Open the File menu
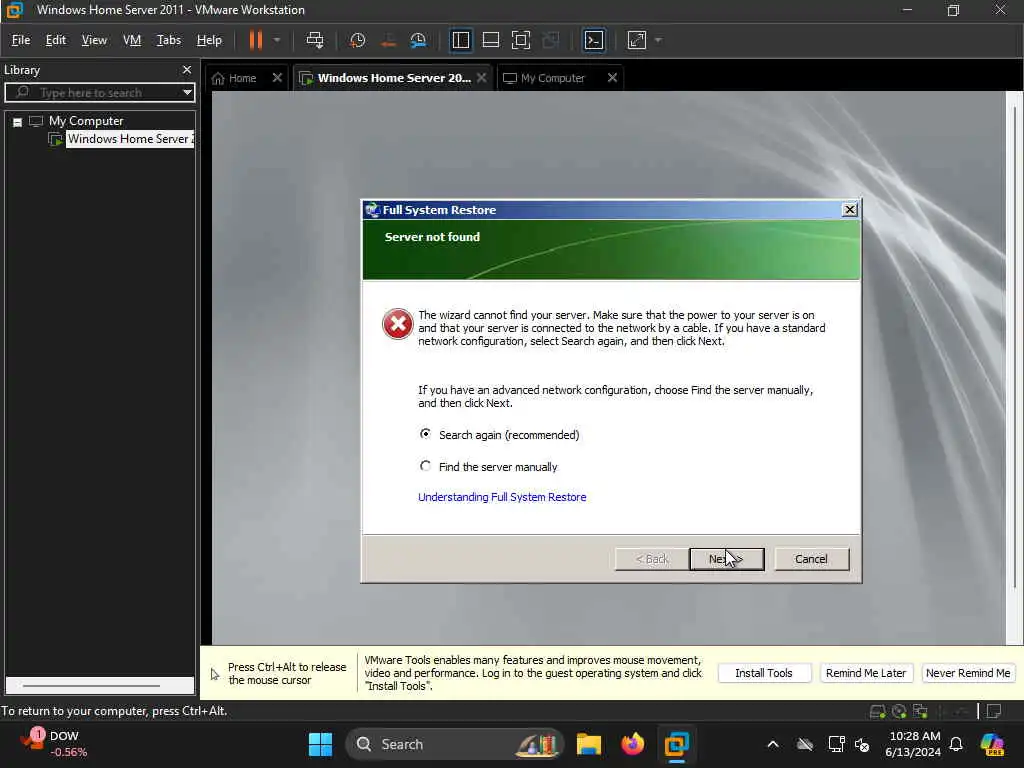This screenshot has width=1024, height=768. pyautogui.click(x=21, y=40)
